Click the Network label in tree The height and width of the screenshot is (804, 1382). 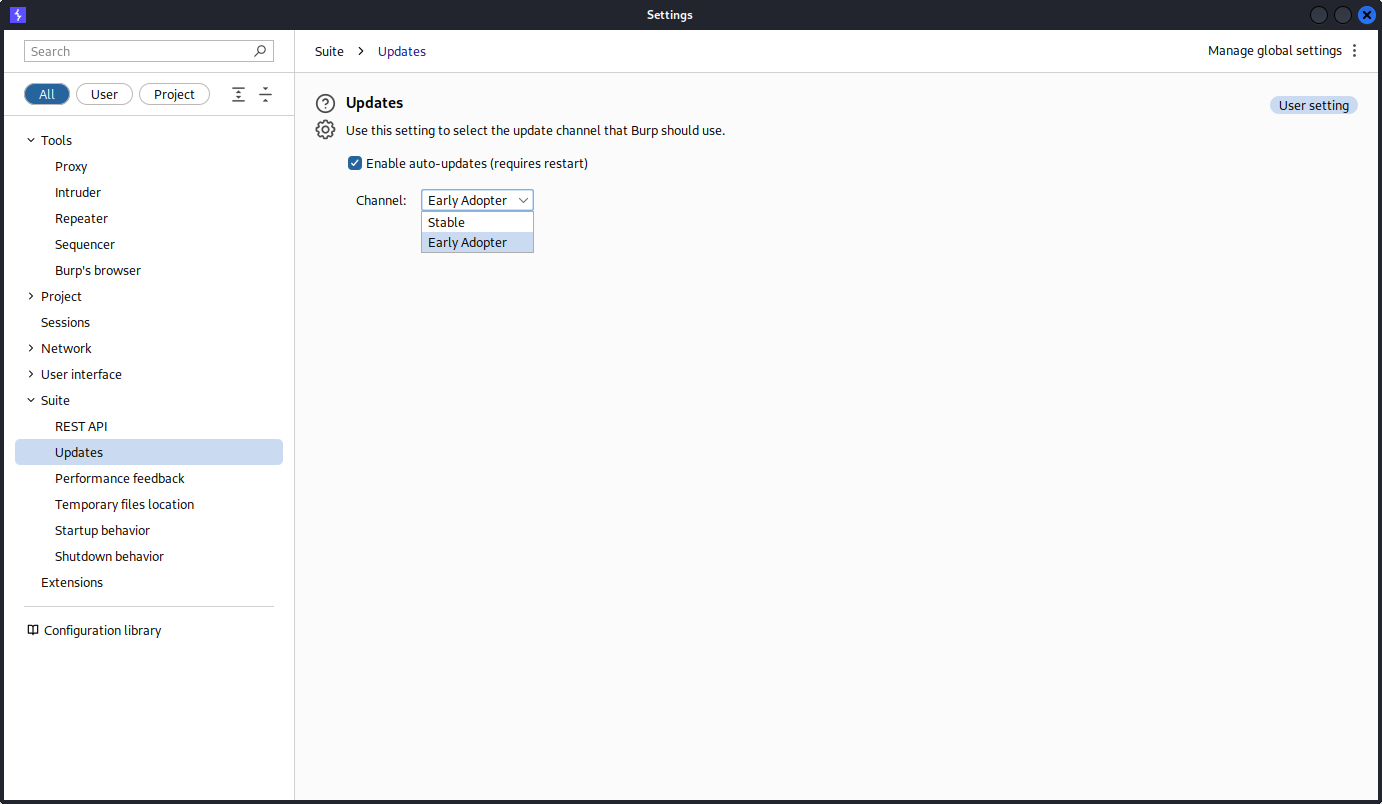66,348
